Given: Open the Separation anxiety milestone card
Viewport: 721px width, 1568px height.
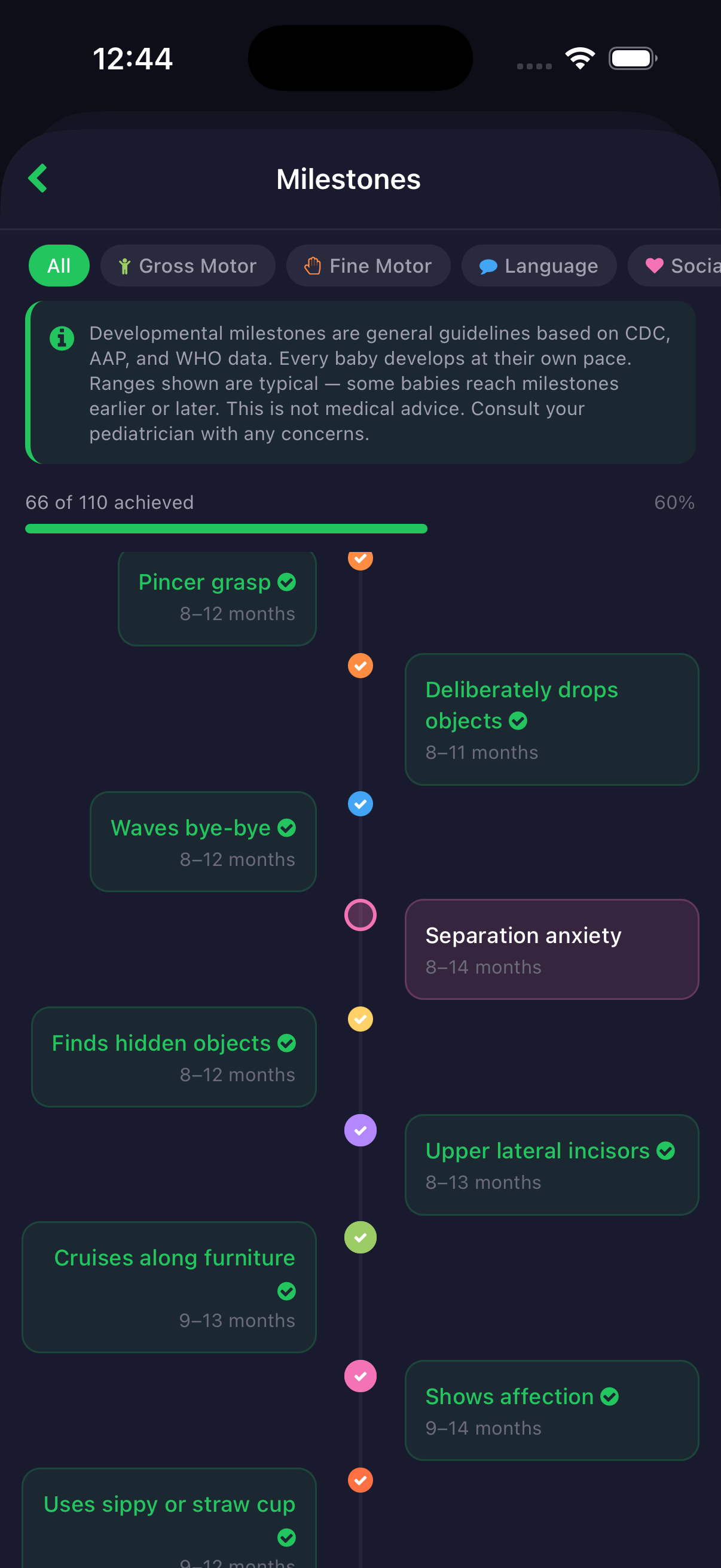Looking at the screenshot, I should 551,949.
